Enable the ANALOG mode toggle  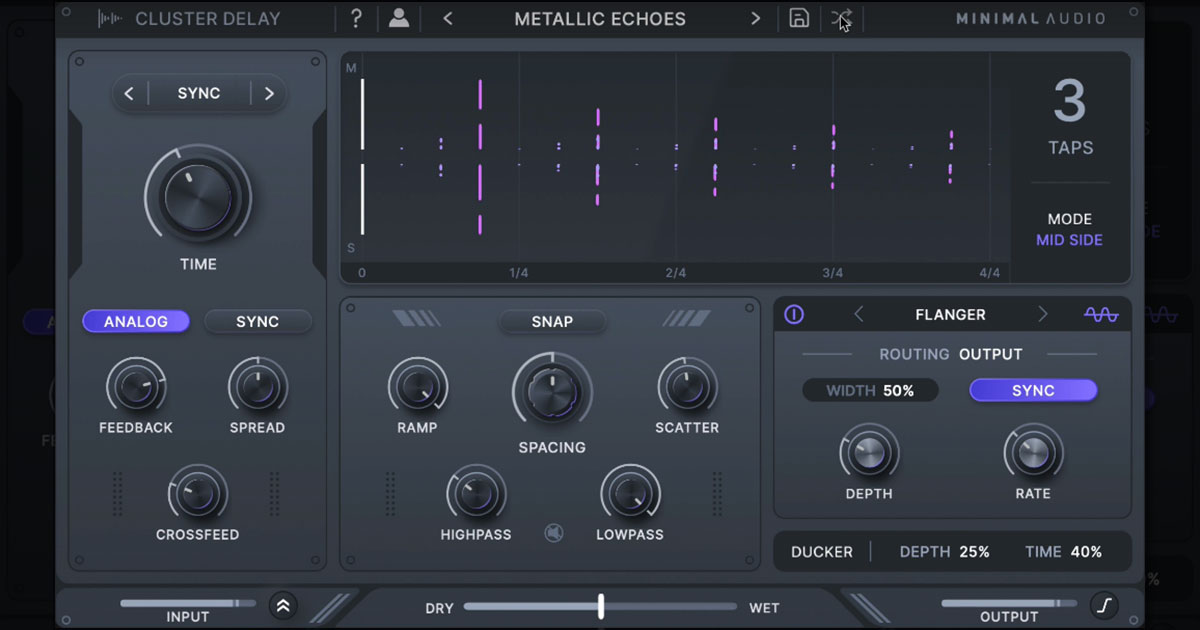click(x=136, y=321)
